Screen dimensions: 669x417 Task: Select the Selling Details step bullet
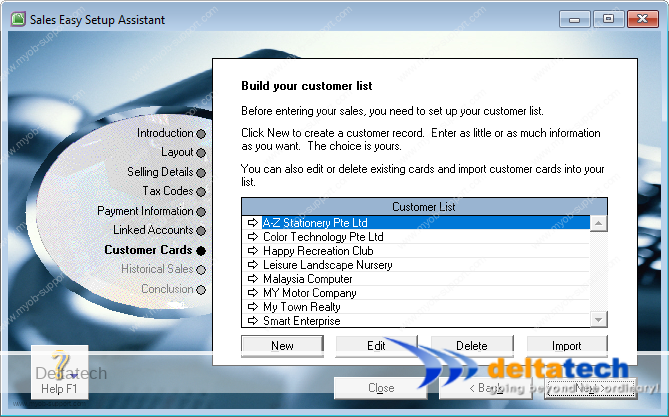(201, 172)
